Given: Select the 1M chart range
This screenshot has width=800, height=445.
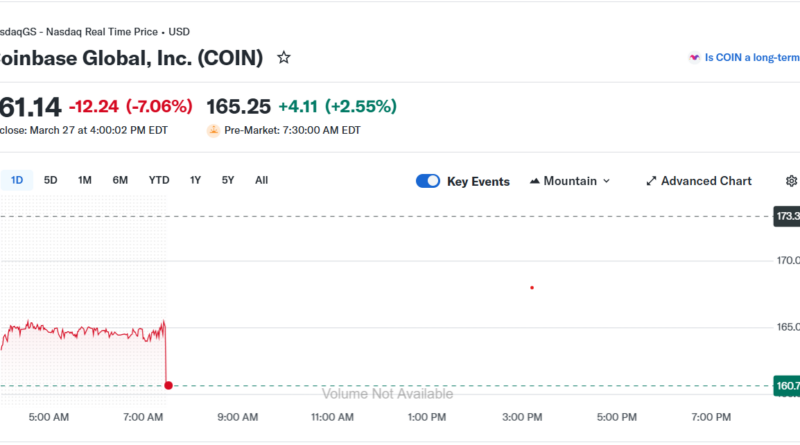Looking at the screenshot, I should click(x=85, y=180).
